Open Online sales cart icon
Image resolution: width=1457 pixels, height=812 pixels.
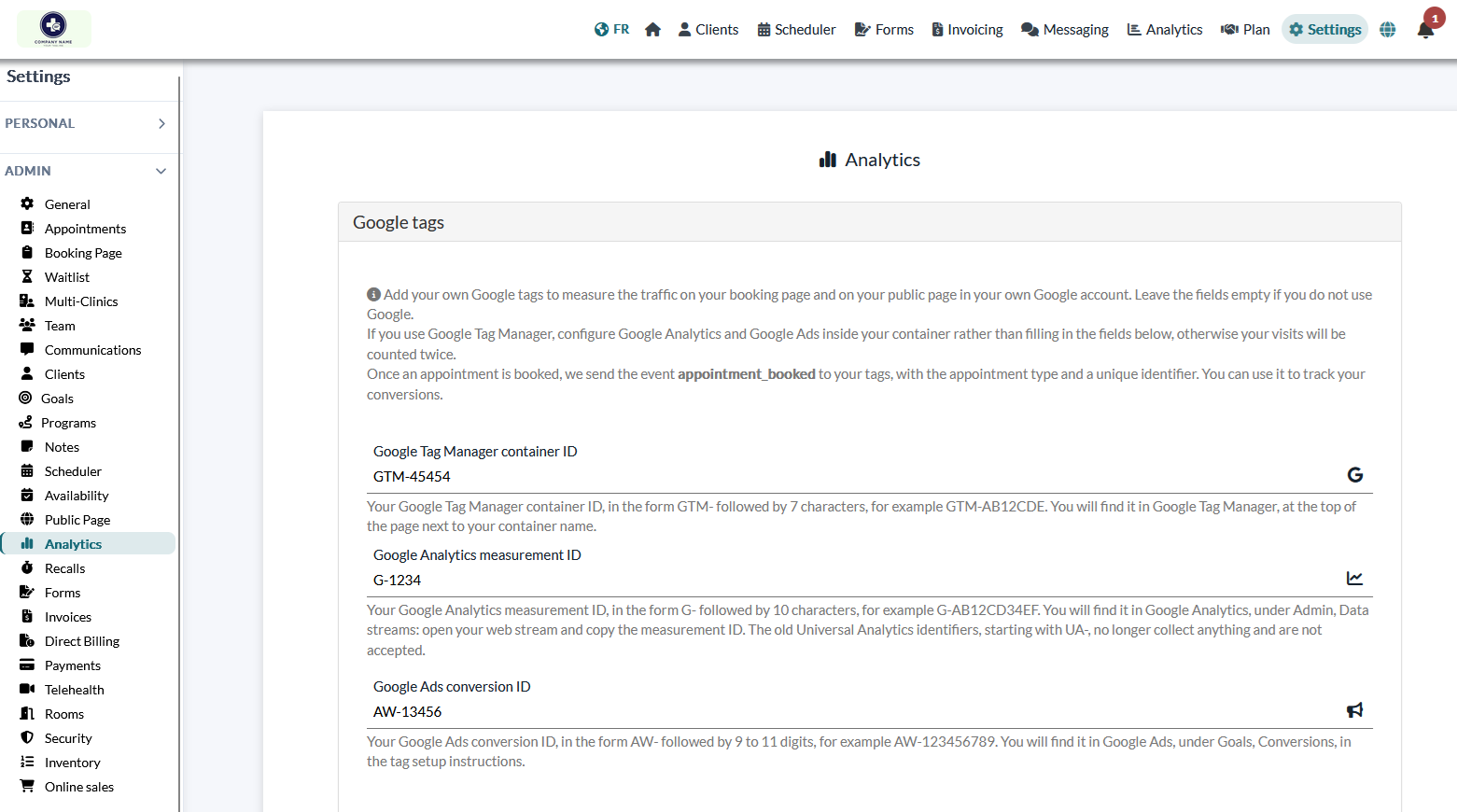point(27,786)
